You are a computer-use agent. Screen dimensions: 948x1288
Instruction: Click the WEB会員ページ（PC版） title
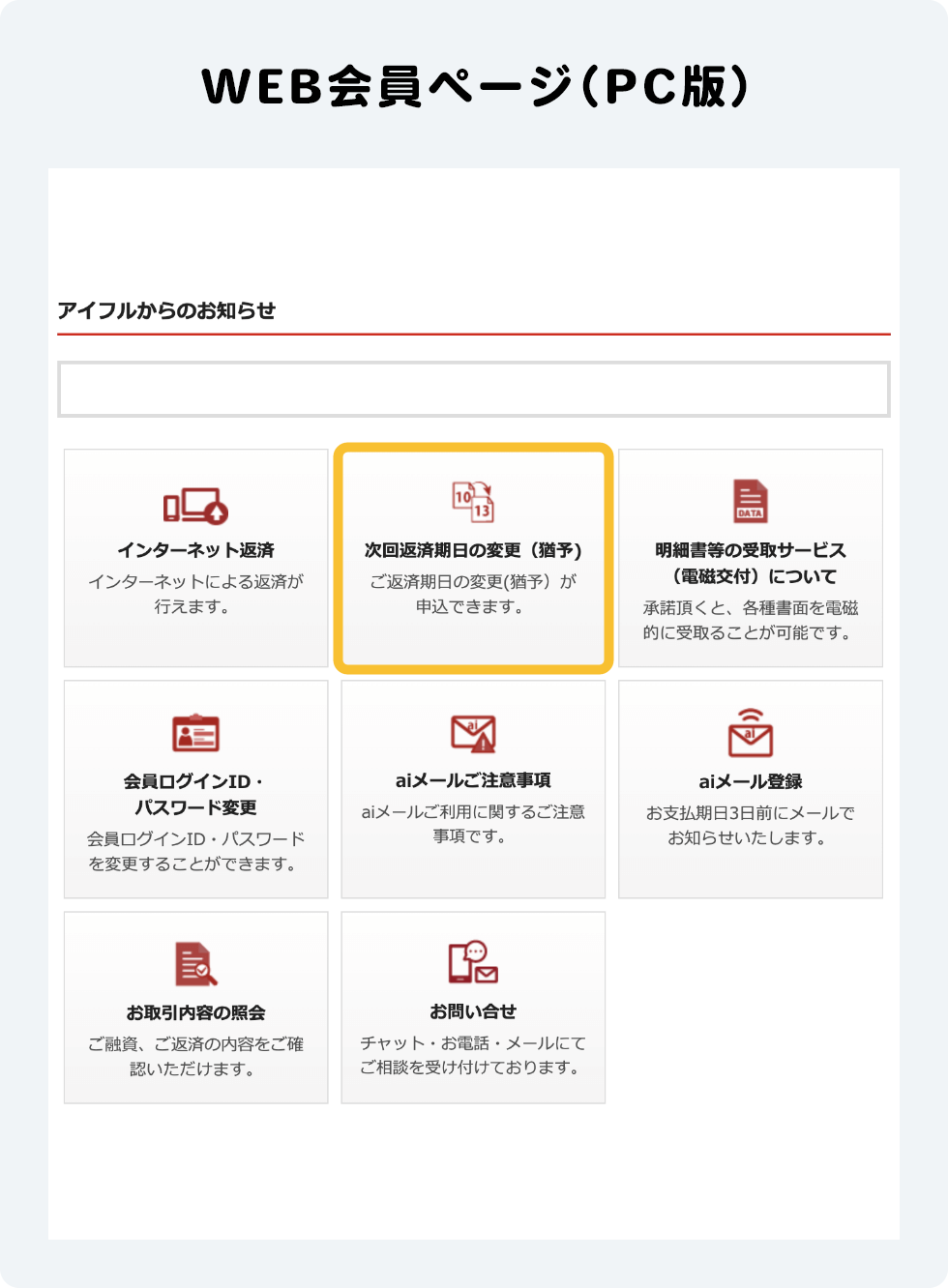[x=474, y=86]
